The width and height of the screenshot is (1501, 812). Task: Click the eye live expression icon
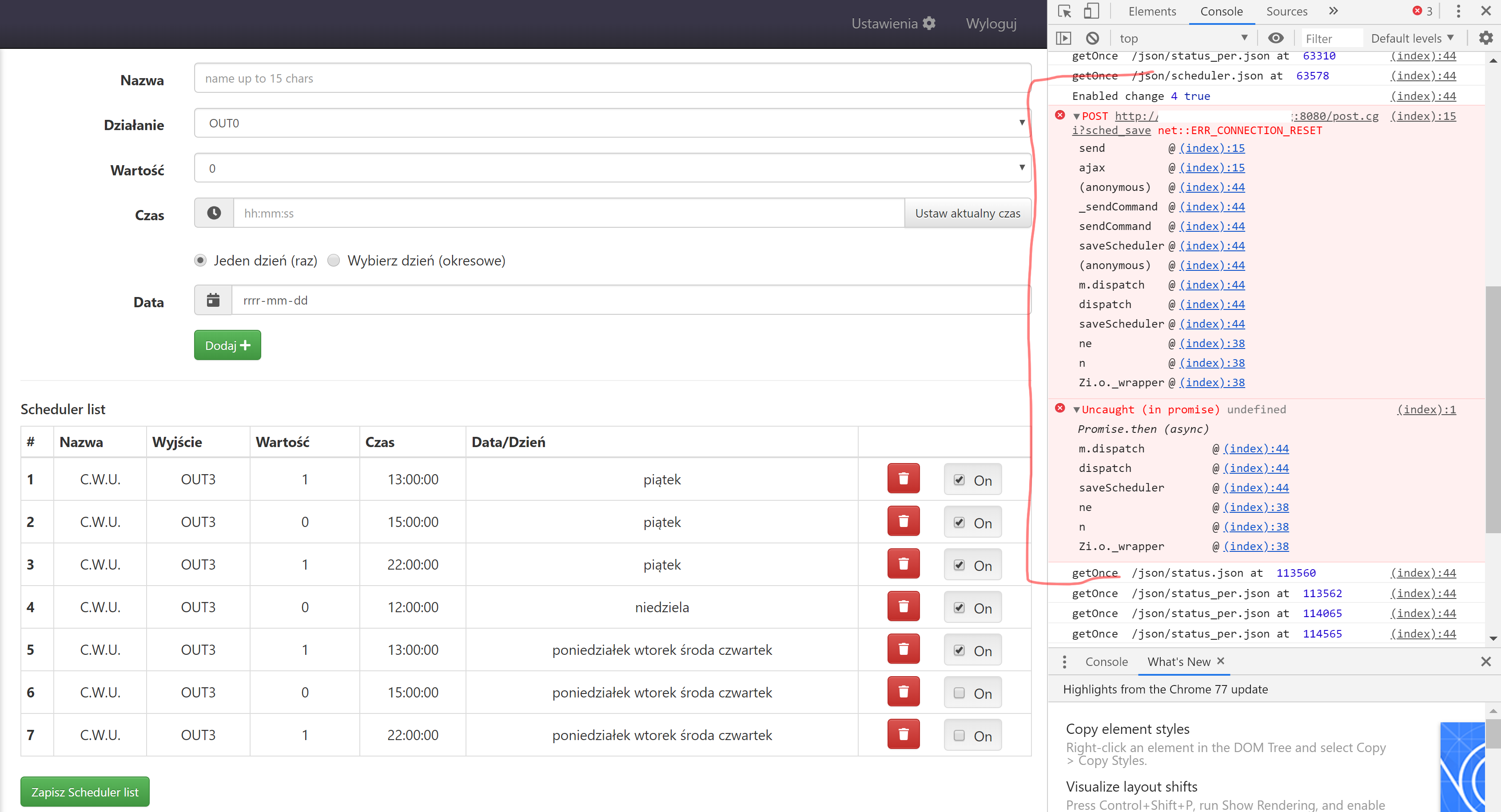point(1275,39)
